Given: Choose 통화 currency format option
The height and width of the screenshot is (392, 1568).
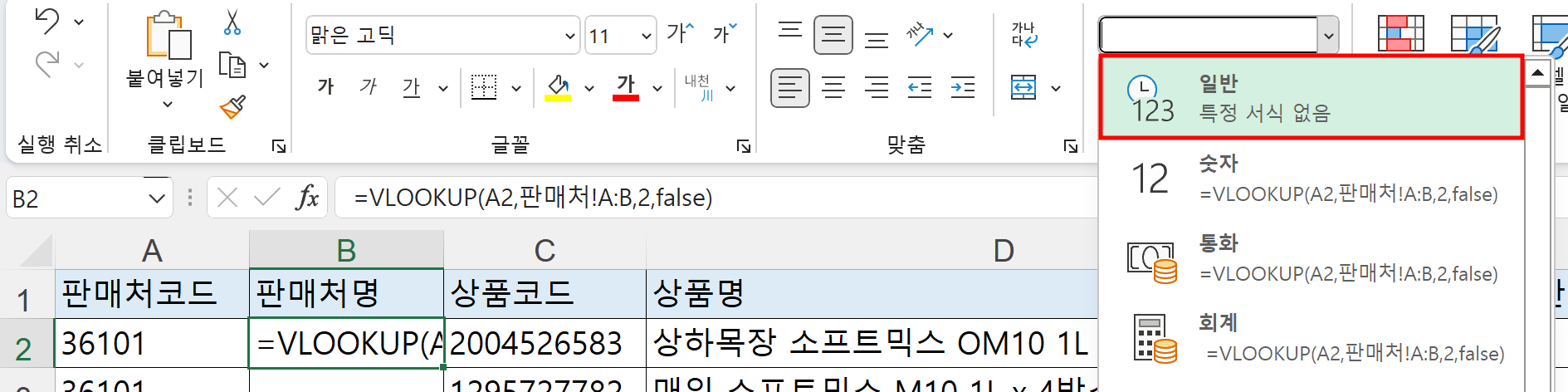Looking at the screenshot, I should (1312, 258).
